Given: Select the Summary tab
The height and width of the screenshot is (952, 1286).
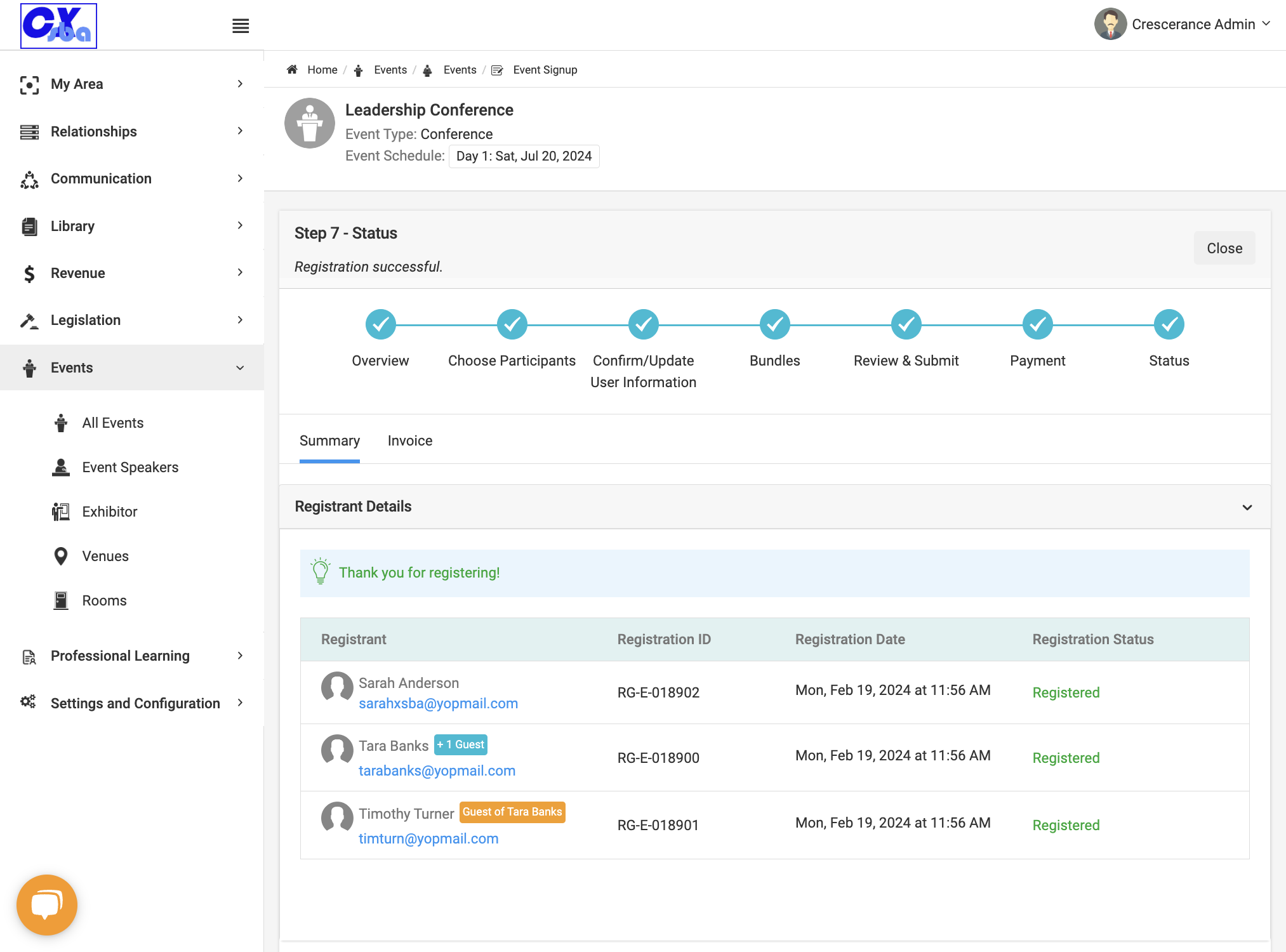Looking at the screenshot, I should [329, 441].
